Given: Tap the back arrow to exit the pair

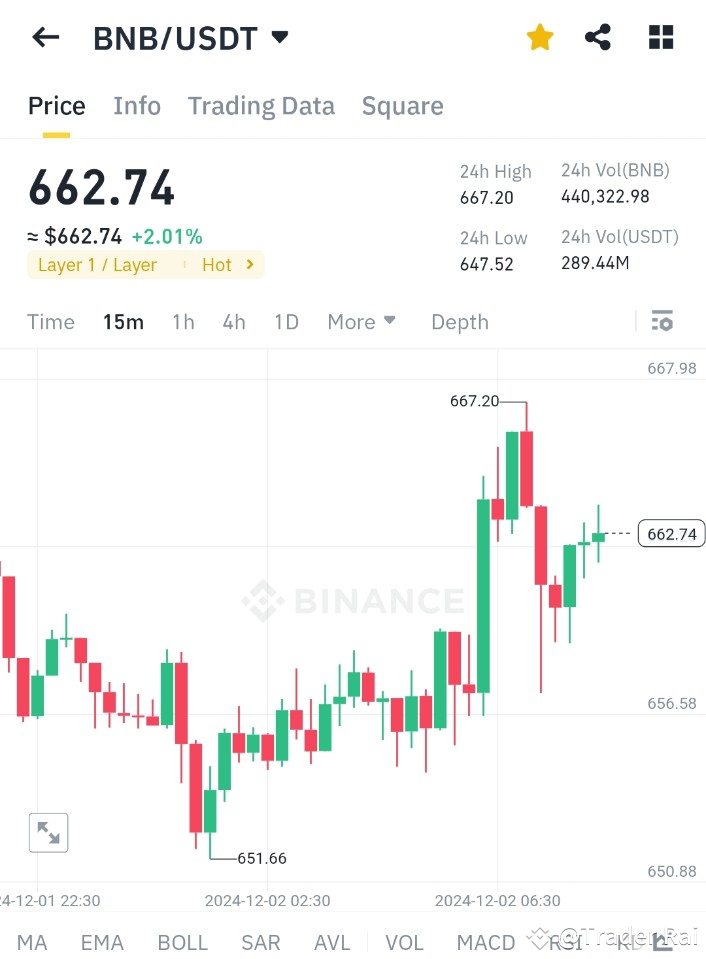Looking at the screenshot, I should 44,37.
